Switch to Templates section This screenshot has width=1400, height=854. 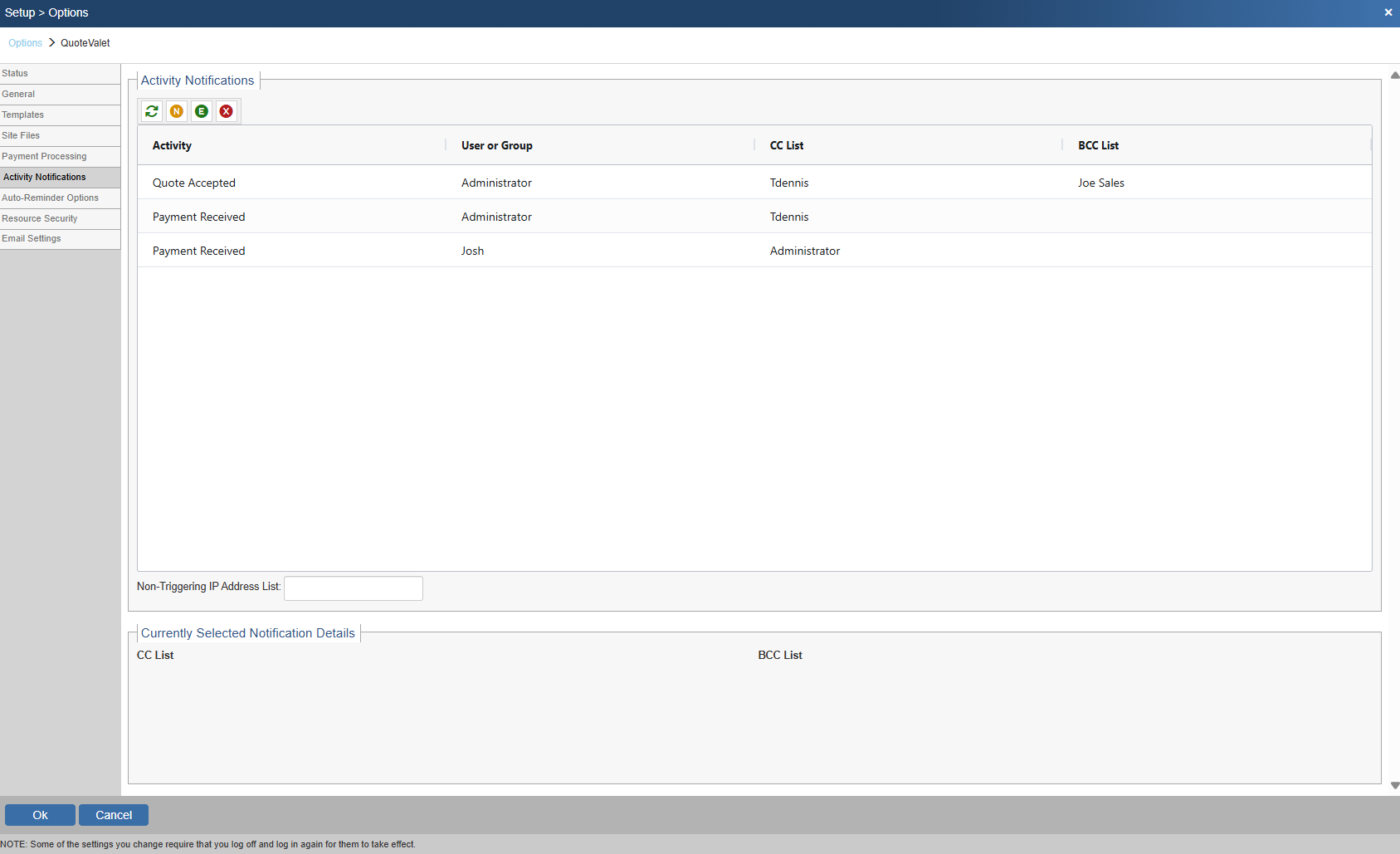click(x=60, y=115)
